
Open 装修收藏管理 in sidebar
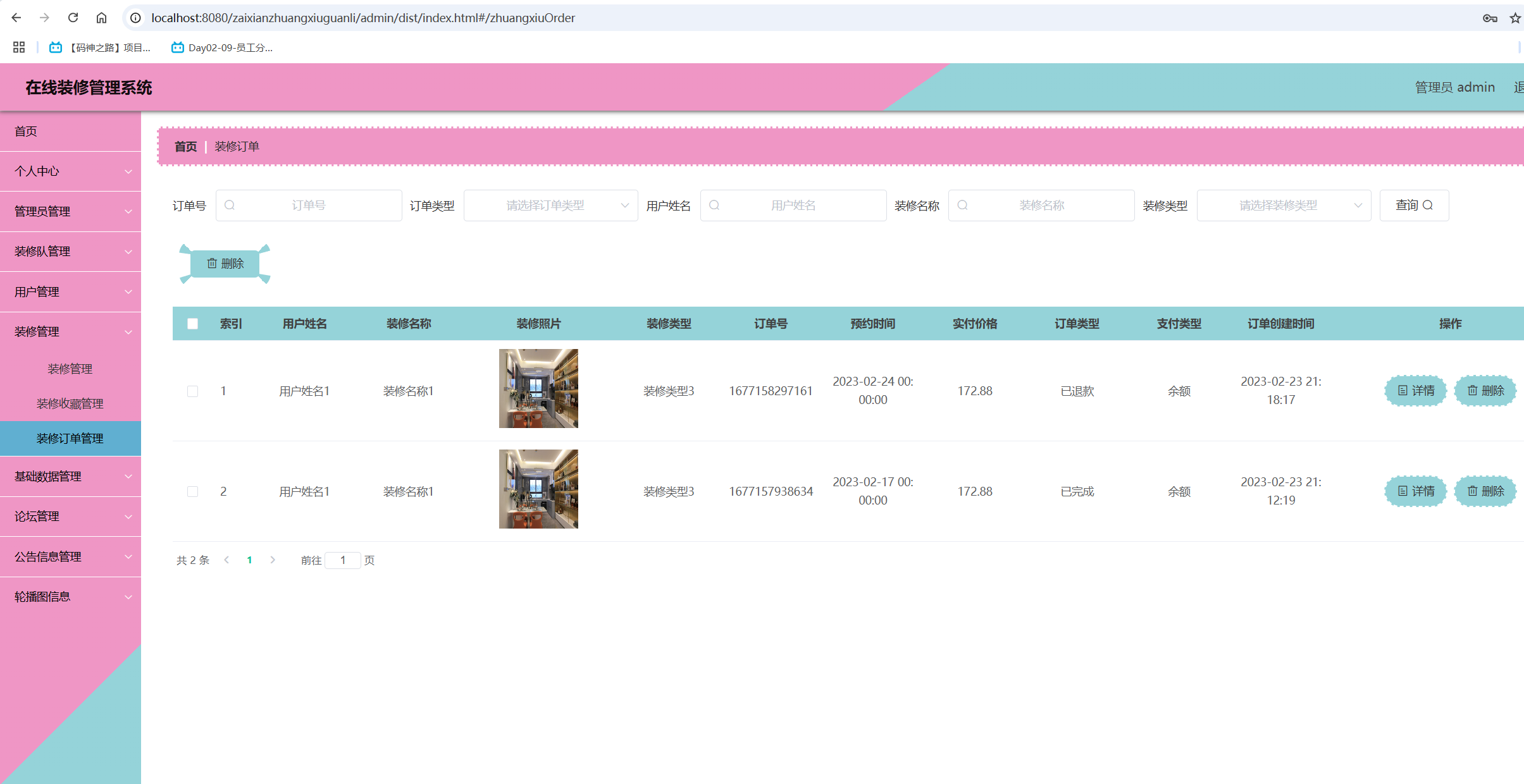pyautogui.click(x=70, y=403)
